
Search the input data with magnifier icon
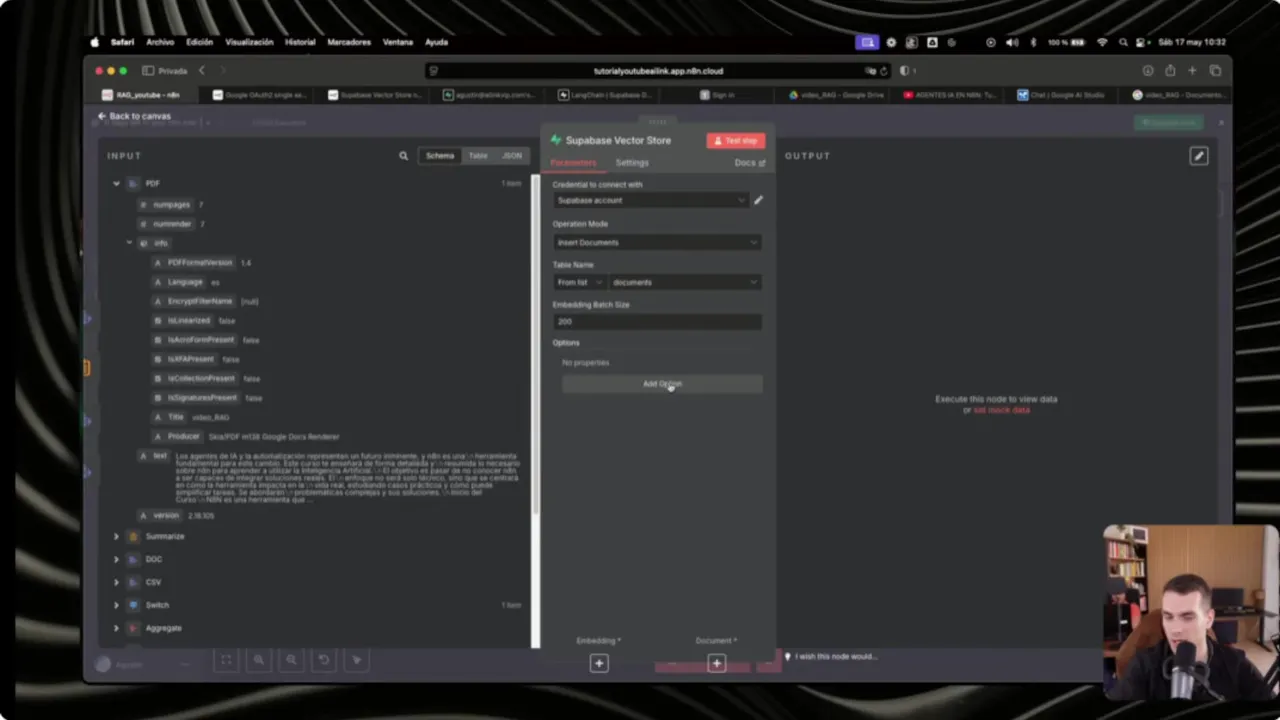404,156
